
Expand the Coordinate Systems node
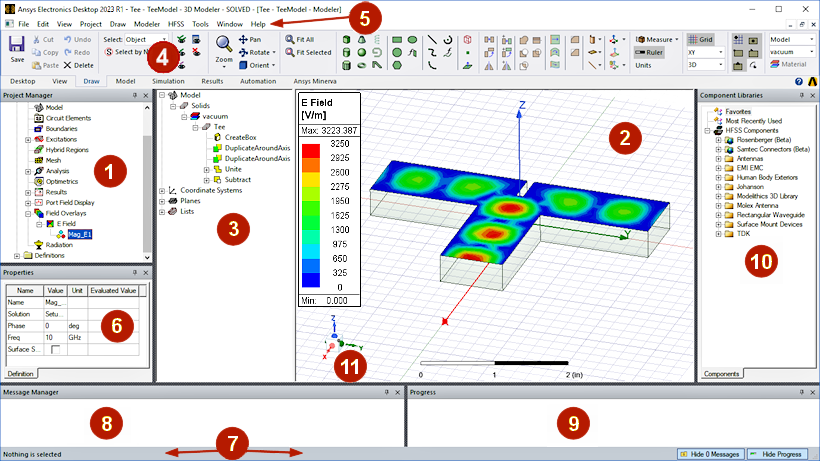coord(162,191)
